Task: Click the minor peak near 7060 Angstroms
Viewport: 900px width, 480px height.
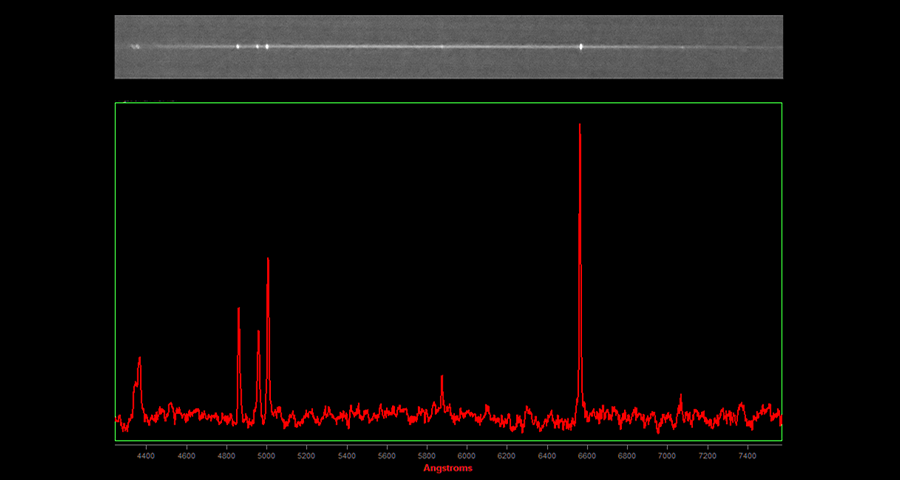Action: 680,396
